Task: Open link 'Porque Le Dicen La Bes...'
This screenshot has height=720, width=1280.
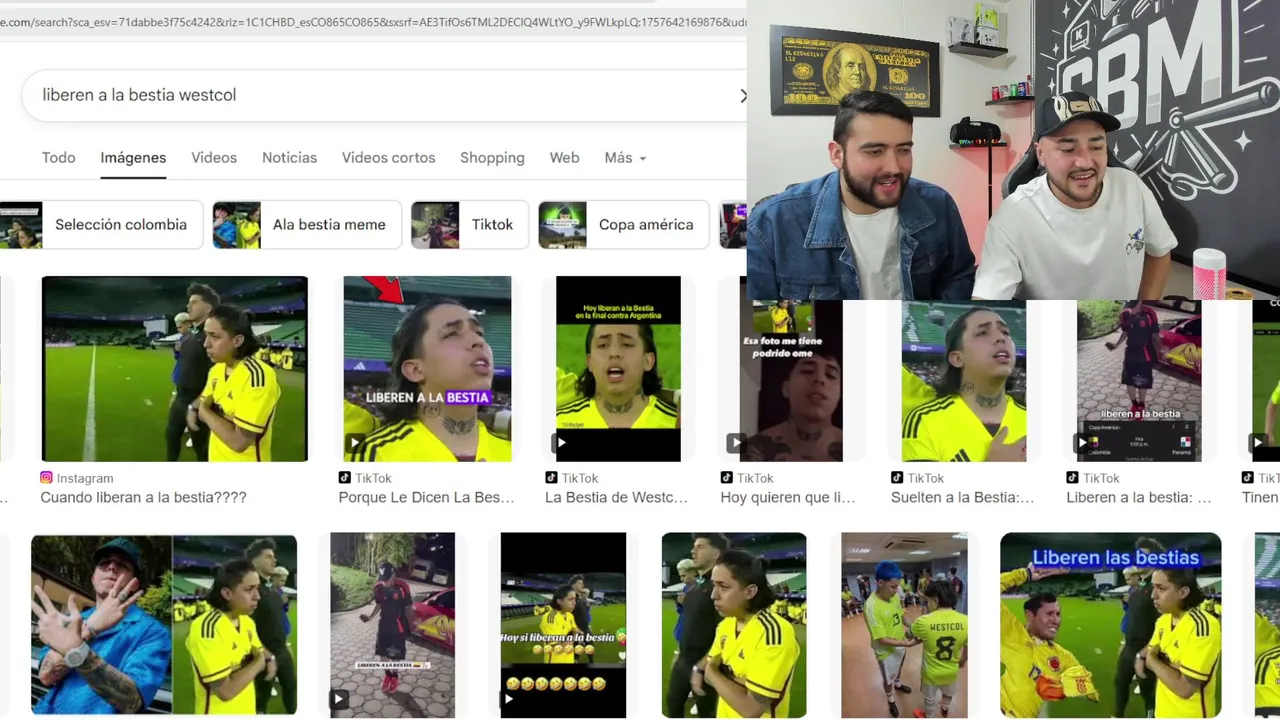Action: [x=426, y=497]
